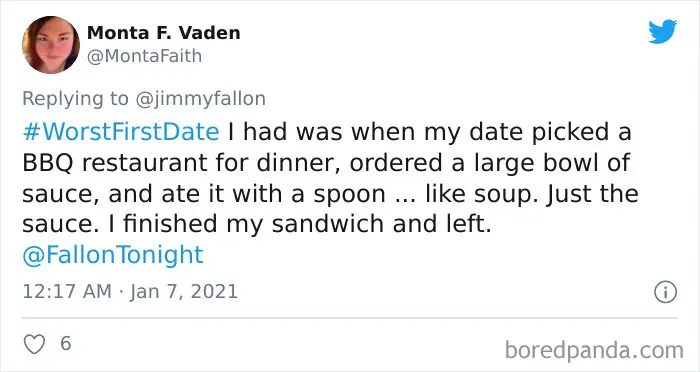Open Monta F. Vaden's profile picture
This screenshot has height=372, width=700.
(x=51, y=45)
